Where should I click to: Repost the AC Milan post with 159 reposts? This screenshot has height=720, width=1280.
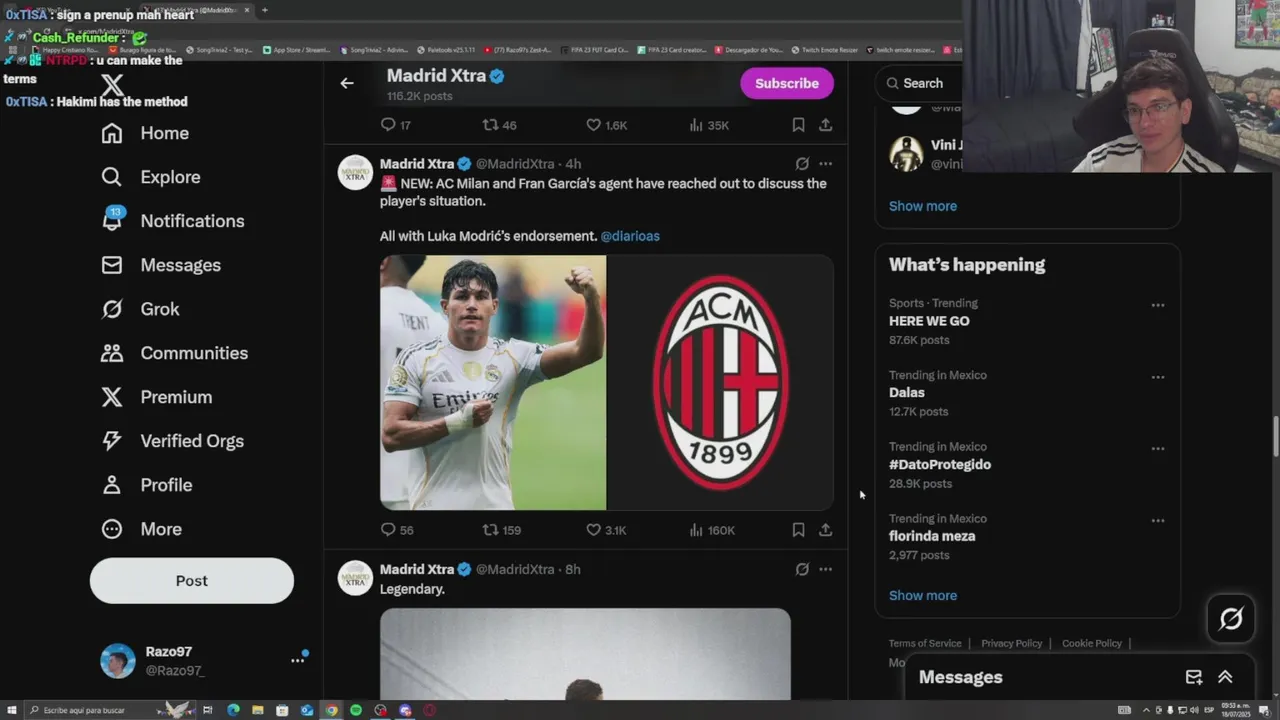point(502,530)
